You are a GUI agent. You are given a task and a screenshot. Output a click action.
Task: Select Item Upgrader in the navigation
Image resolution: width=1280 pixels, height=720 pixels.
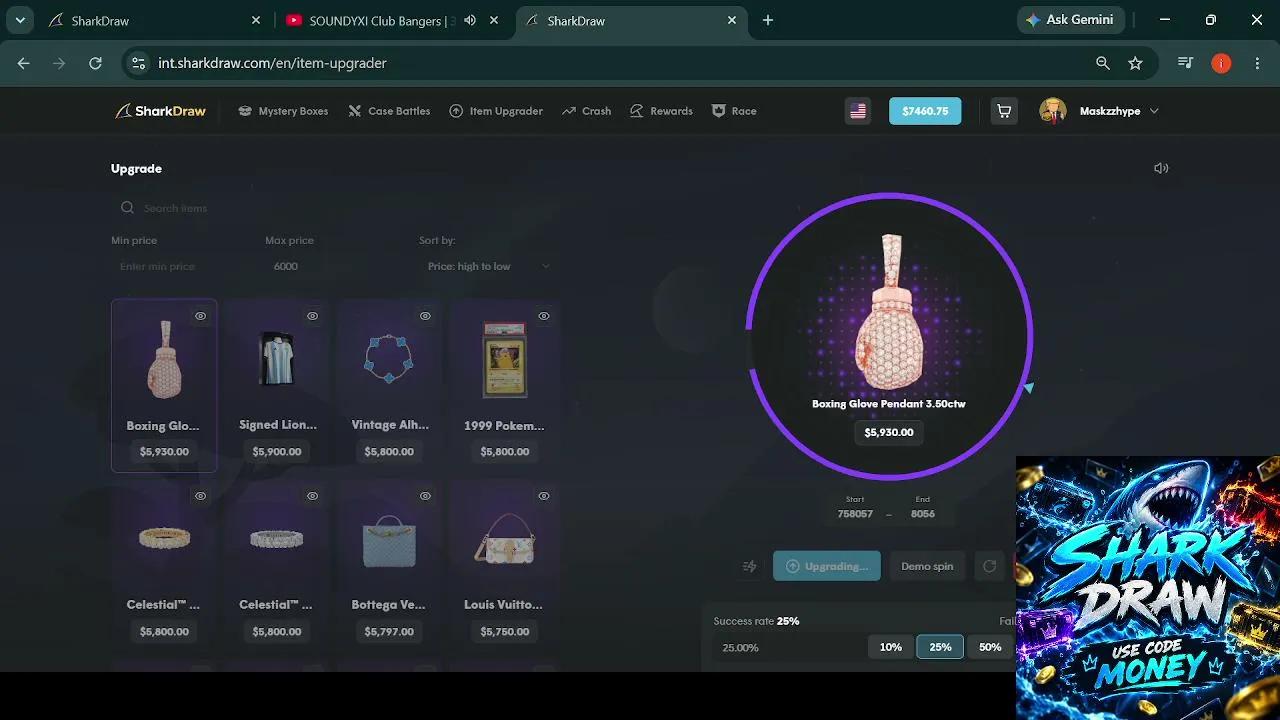tap(496, 111)
